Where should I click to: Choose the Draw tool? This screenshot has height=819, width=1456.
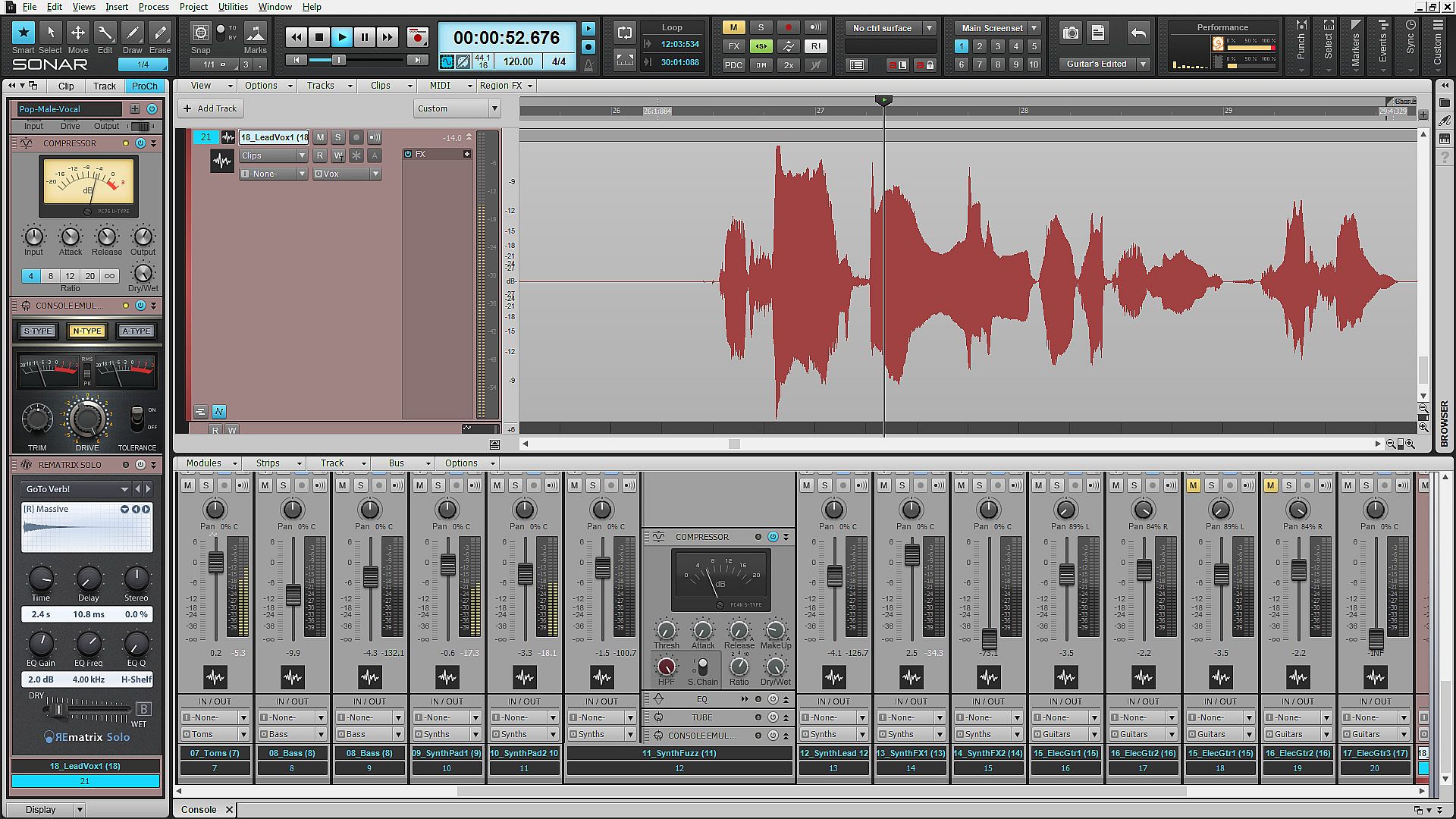132,33
